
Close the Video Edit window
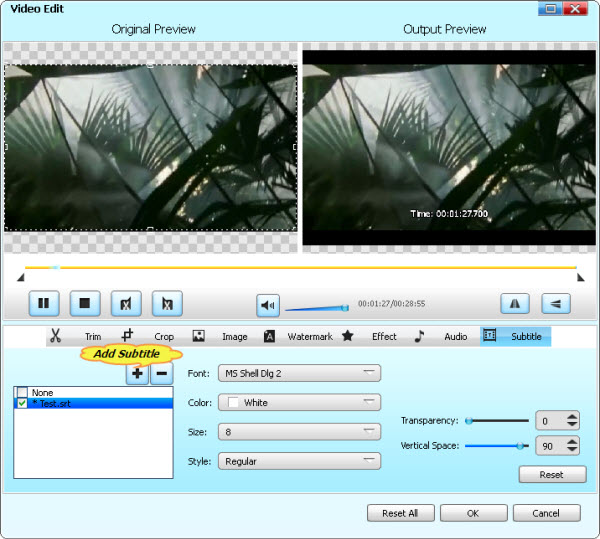tap(575, 8)
